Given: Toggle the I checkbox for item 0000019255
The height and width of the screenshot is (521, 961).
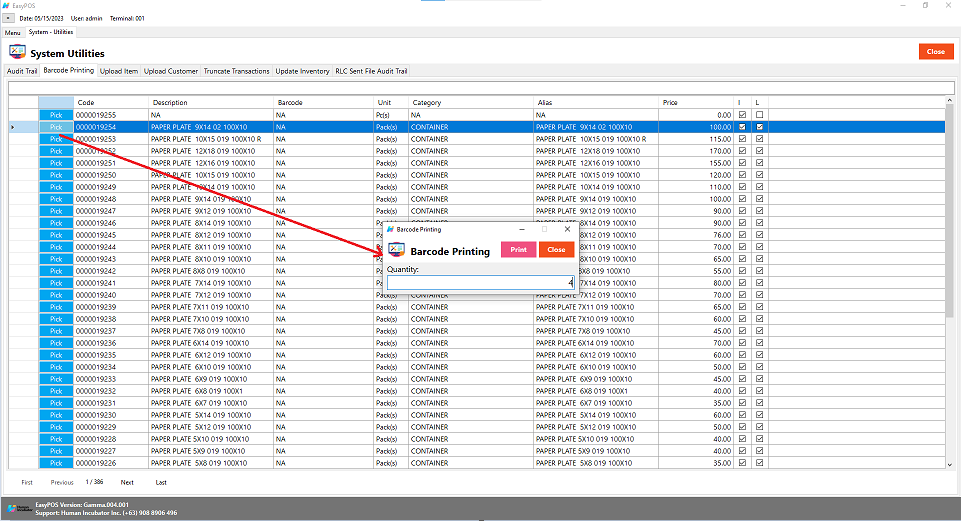Looking at the screenshot, I should [742, 115].
